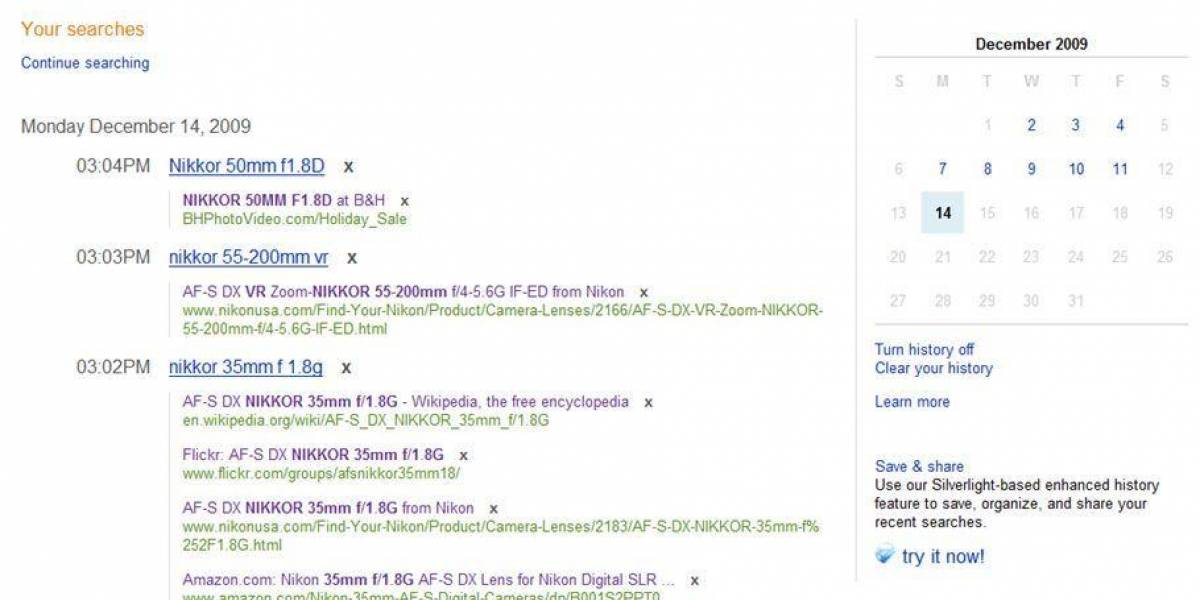Delete the Wikipedia AF-S DX NIKKOR 35mm result

coord(648,403)
